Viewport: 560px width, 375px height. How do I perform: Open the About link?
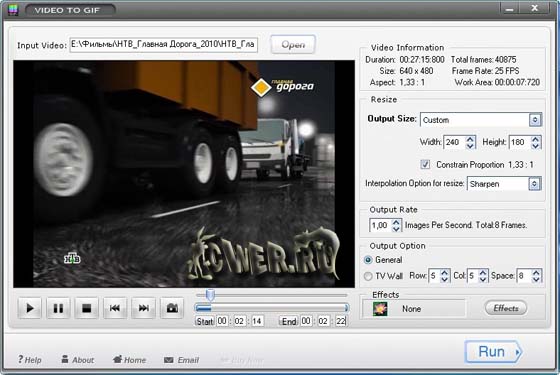pyautogui.click(x=78, y=360)
